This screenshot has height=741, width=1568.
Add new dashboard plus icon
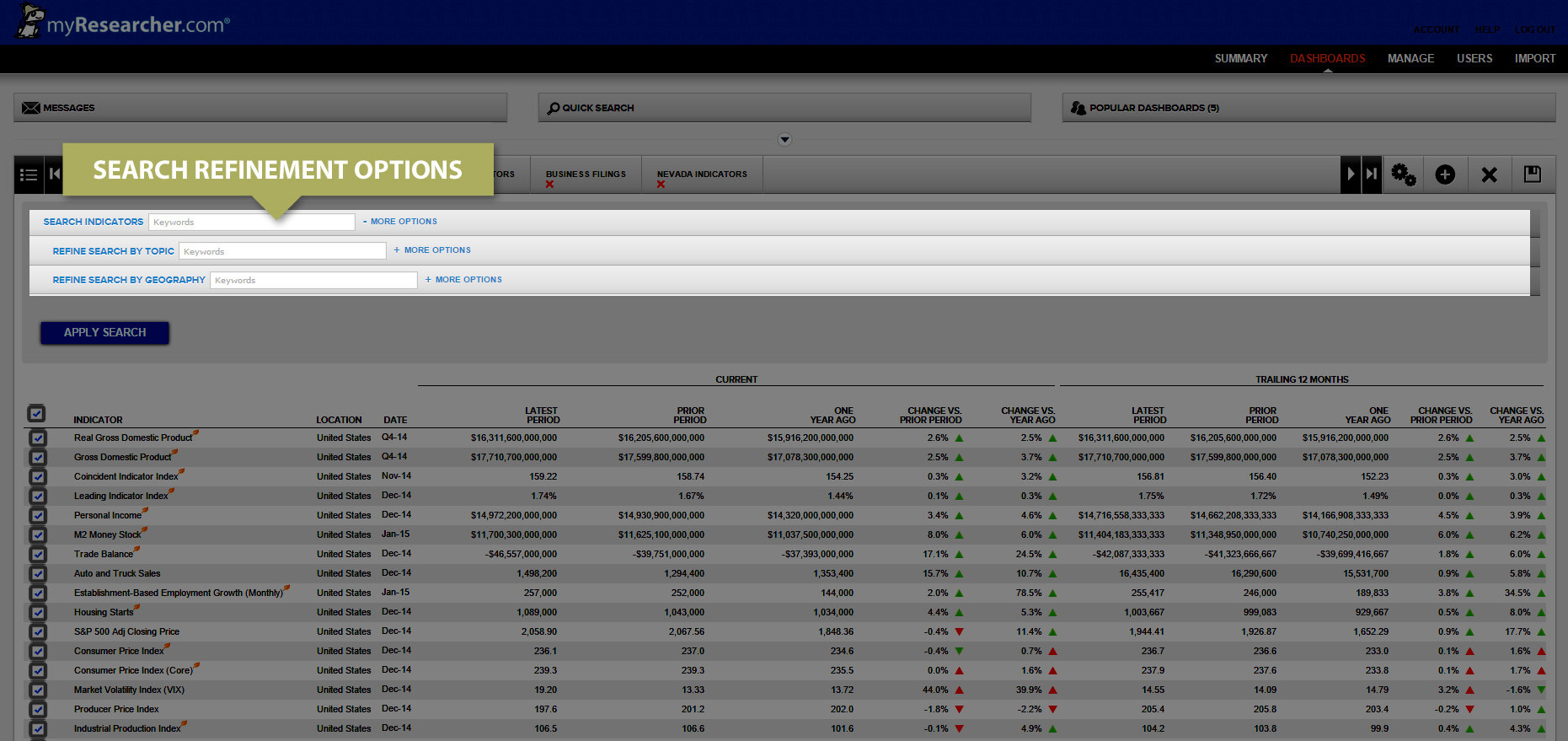coord(1445,175)
